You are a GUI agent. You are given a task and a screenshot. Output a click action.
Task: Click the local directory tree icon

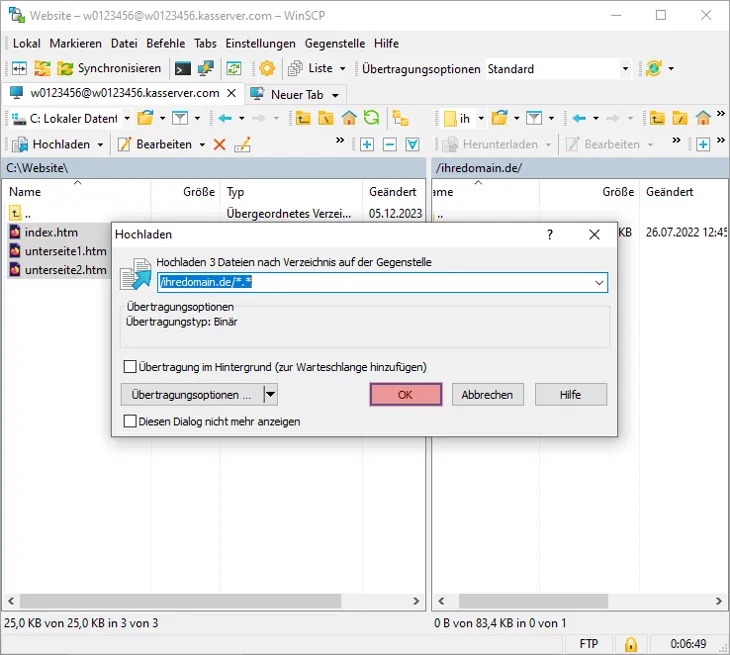(400, 118)
